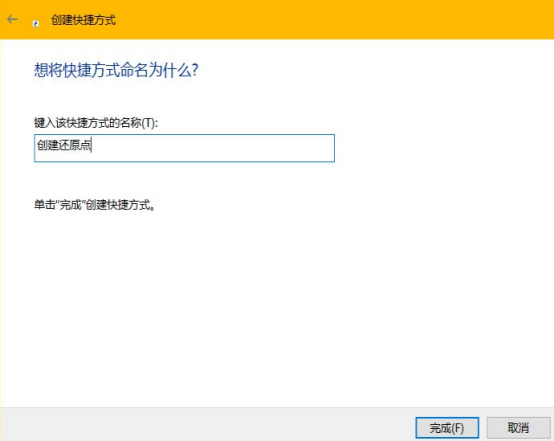Cancel the wizard with the 取消 button
The height and width of the screenshot is (441, 554).
[x=518, y=428]
